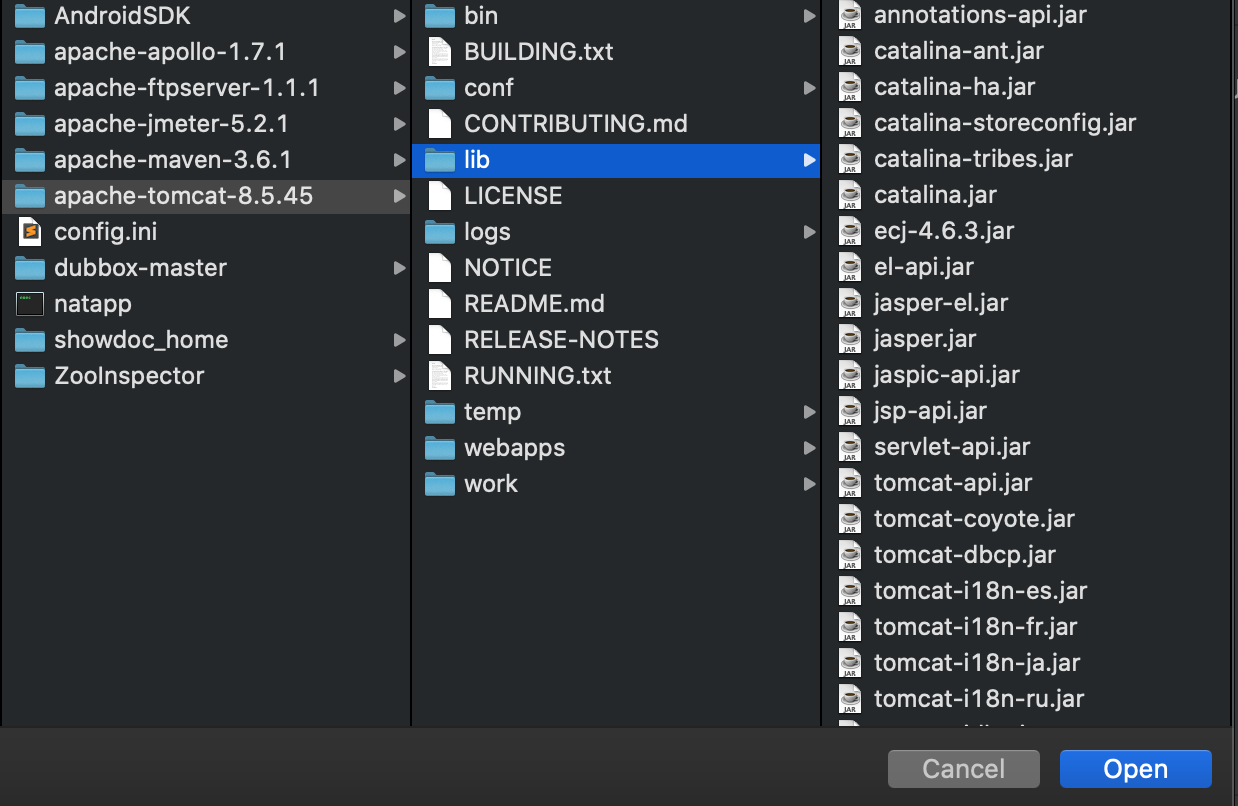1238x806 pixels.
Task: Click the LICENSE file icon
Action: tap(440, 196)
